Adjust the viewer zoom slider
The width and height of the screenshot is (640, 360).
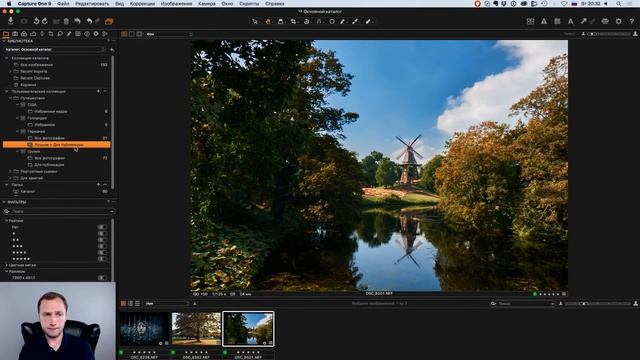[x=609, y=34]
